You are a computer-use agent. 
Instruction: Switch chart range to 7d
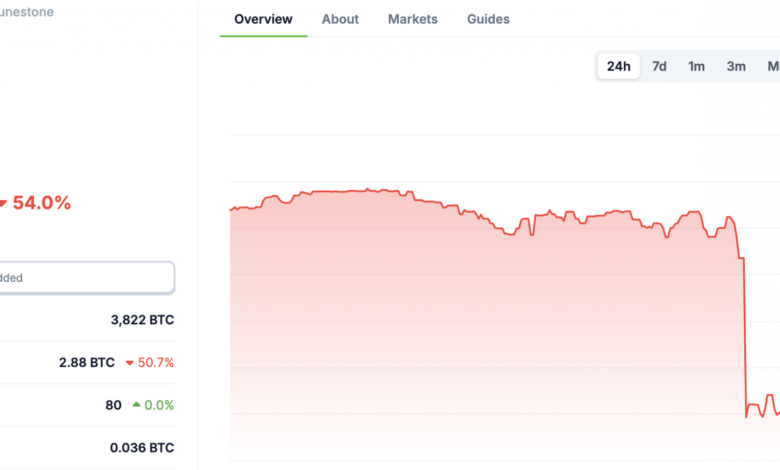659,66
